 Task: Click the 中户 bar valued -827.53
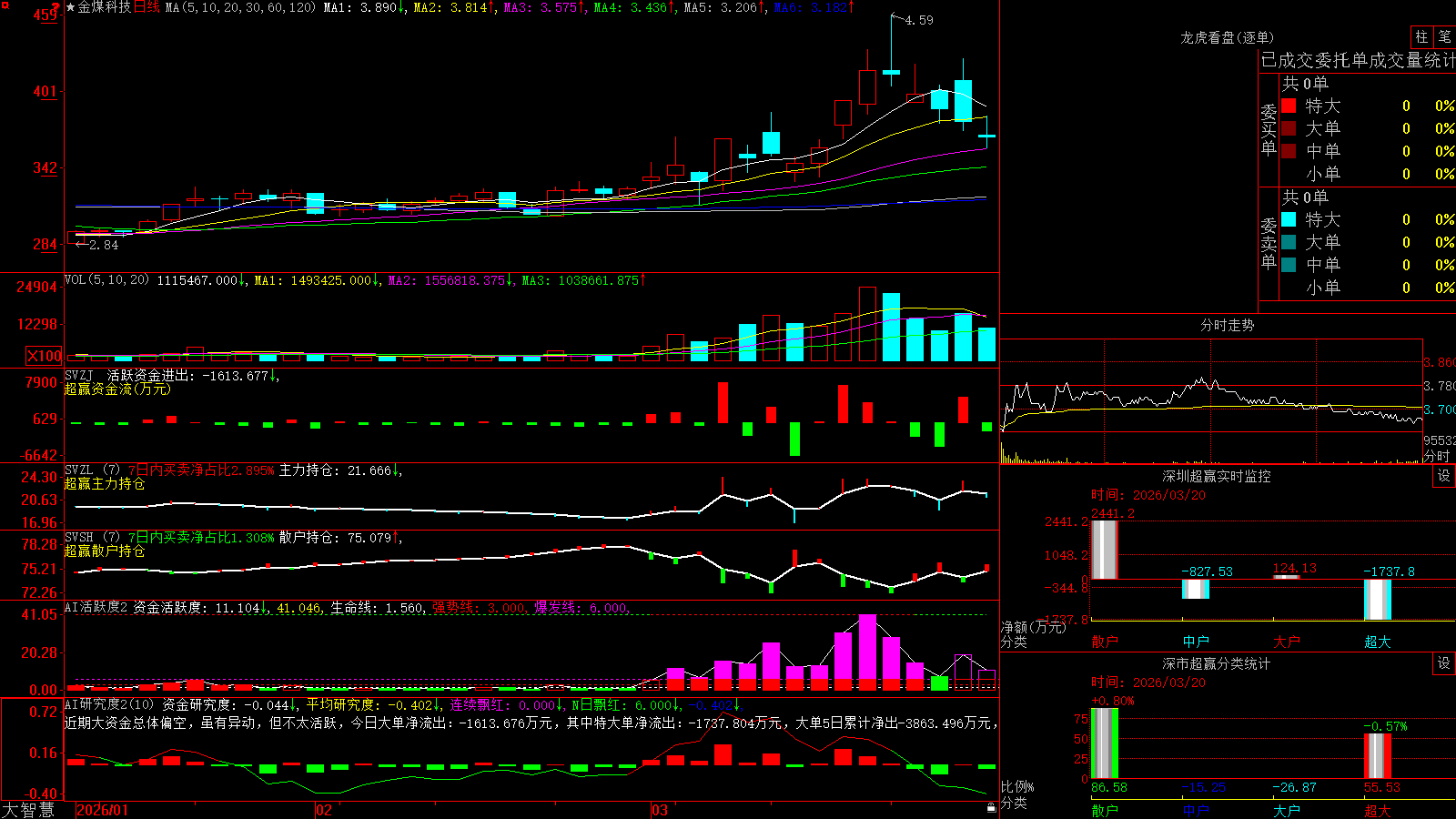pyautogui.click(x=1196, y=589)
